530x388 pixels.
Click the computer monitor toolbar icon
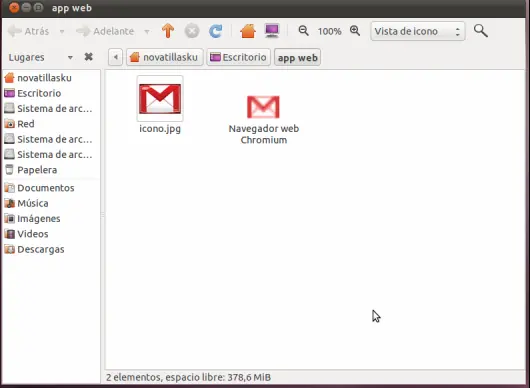pos(272,31)
